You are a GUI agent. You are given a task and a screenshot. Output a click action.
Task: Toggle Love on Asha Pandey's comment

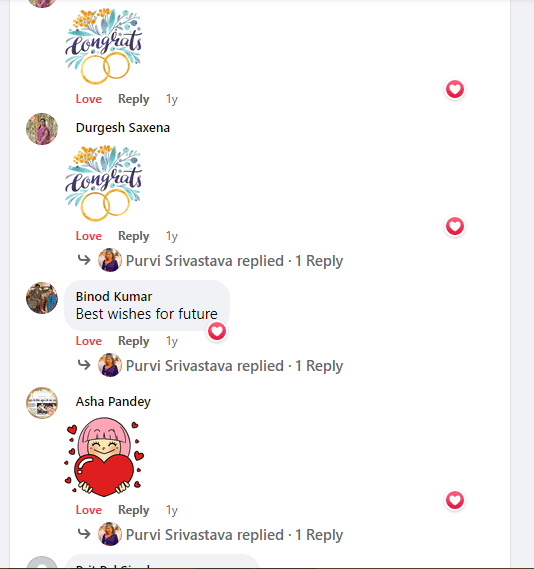click(x=89, y=510)
